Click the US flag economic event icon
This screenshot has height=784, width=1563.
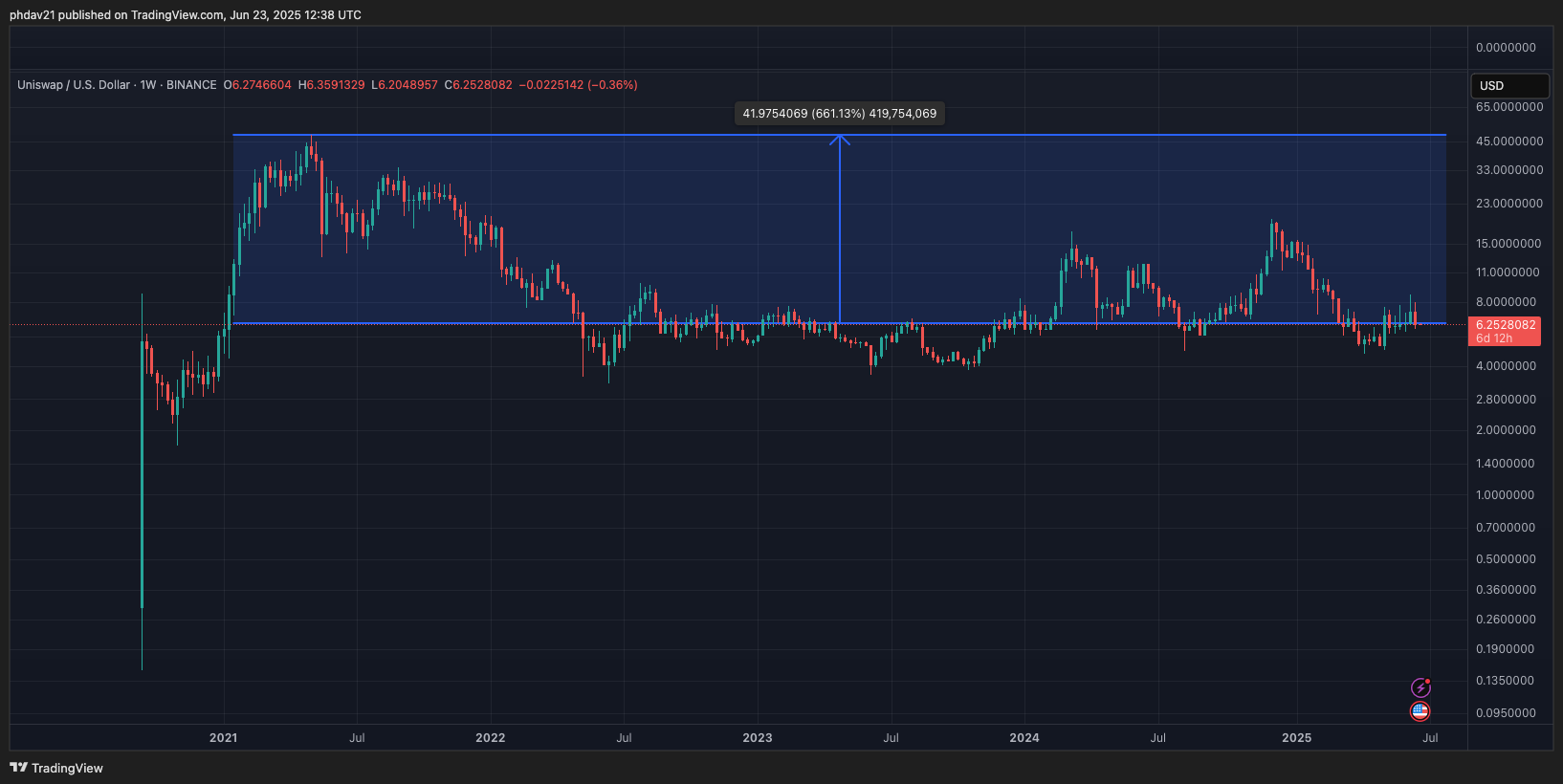point(1420,711)
